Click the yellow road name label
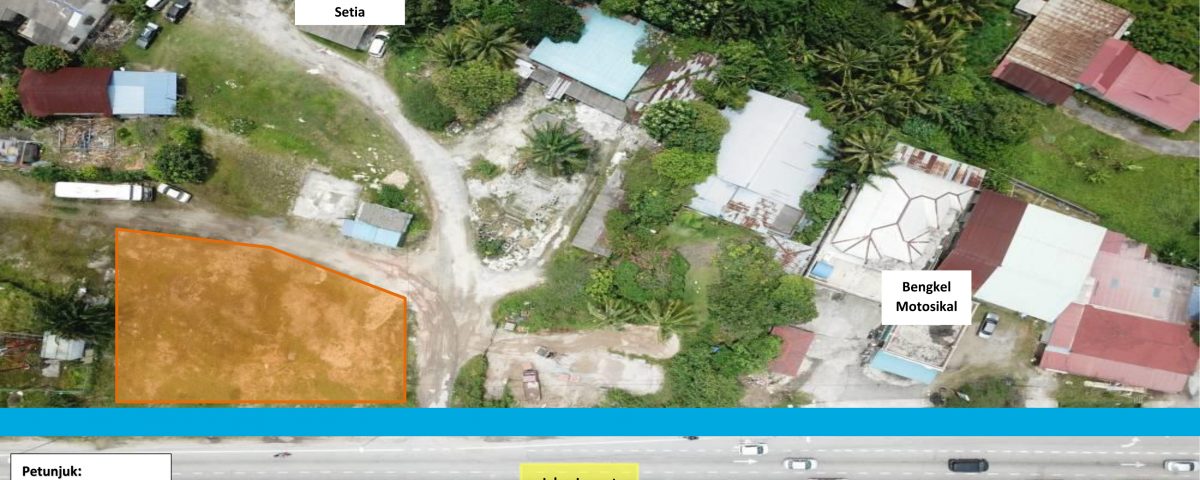1200x480 pixels. (579, 472)
